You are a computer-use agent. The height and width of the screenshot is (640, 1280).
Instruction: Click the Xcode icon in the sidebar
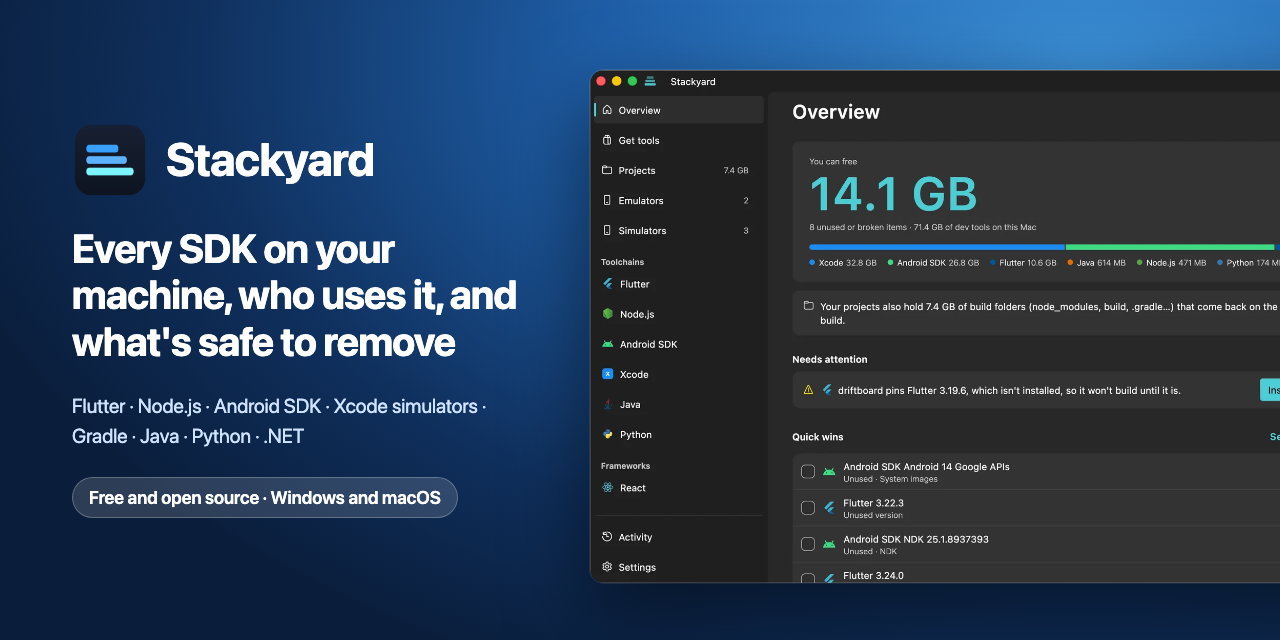[607, 374]
